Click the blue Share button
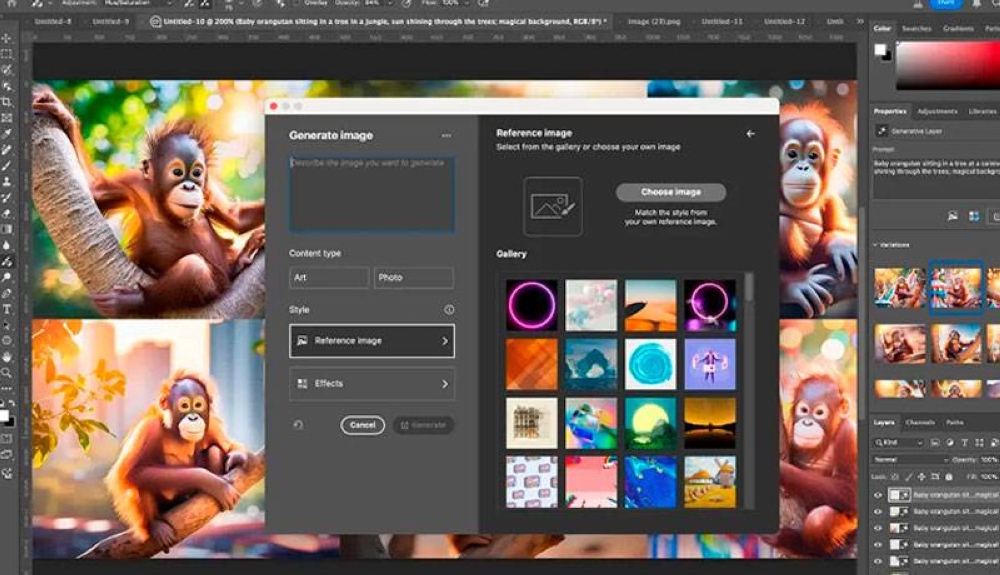 click(946, 3)
